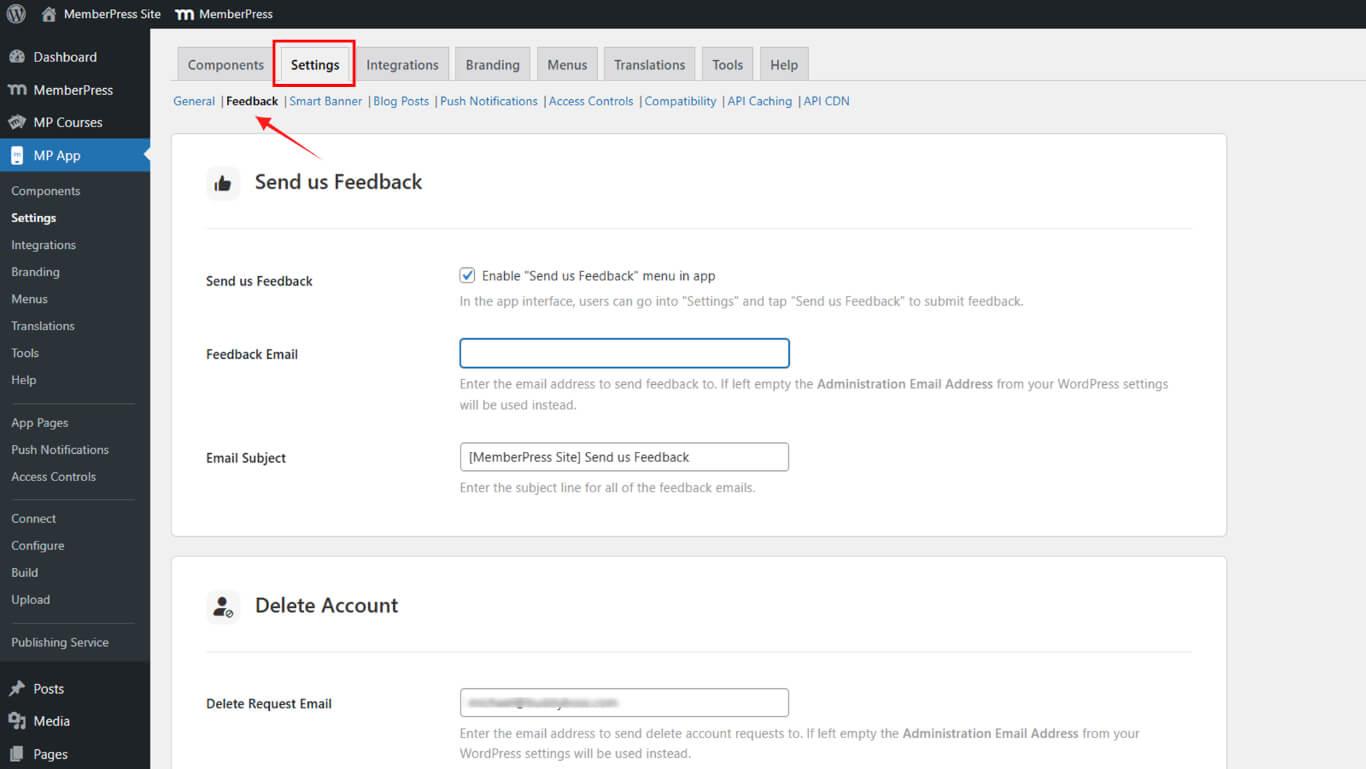The image size is (1366, 769).
Task: Open the Smart Banner settings link
Action: coord(325,101)
